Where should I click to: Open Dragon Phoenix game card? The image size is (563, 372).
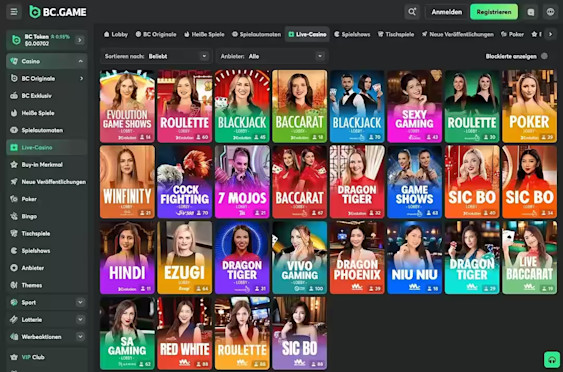(357, 257)
